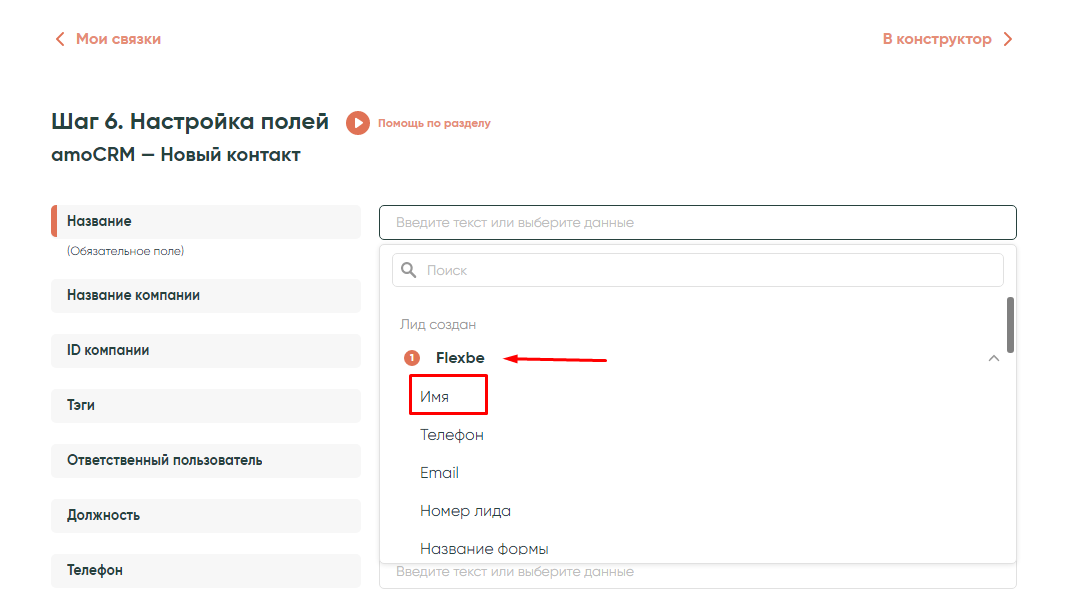1072x607 pixels.
Task: Choose Номер лида in the list
Action: pyautogui.click(x=465, y=511)
